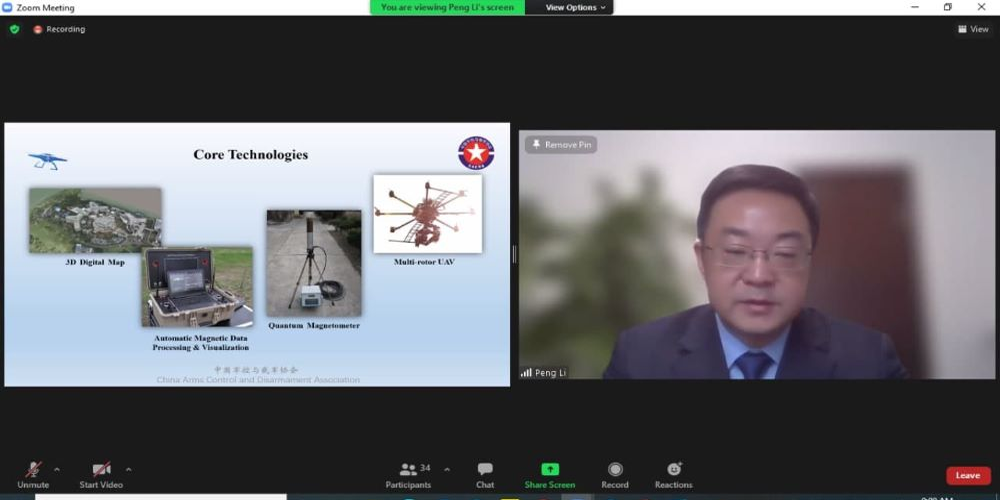Click the View layout button
Screen dimensions: 1000x500
973,29
